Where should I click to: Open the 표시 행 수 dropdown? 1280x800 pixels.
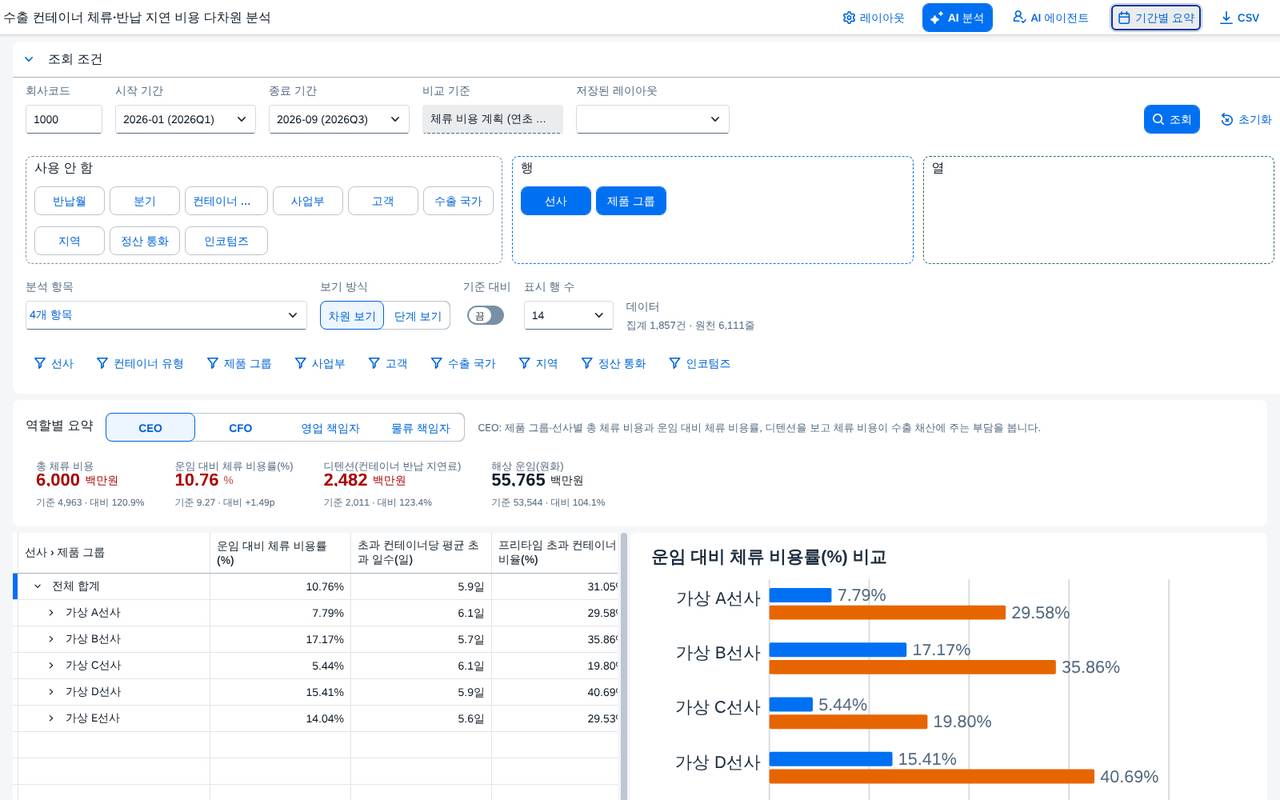click(x=569, y=315)
